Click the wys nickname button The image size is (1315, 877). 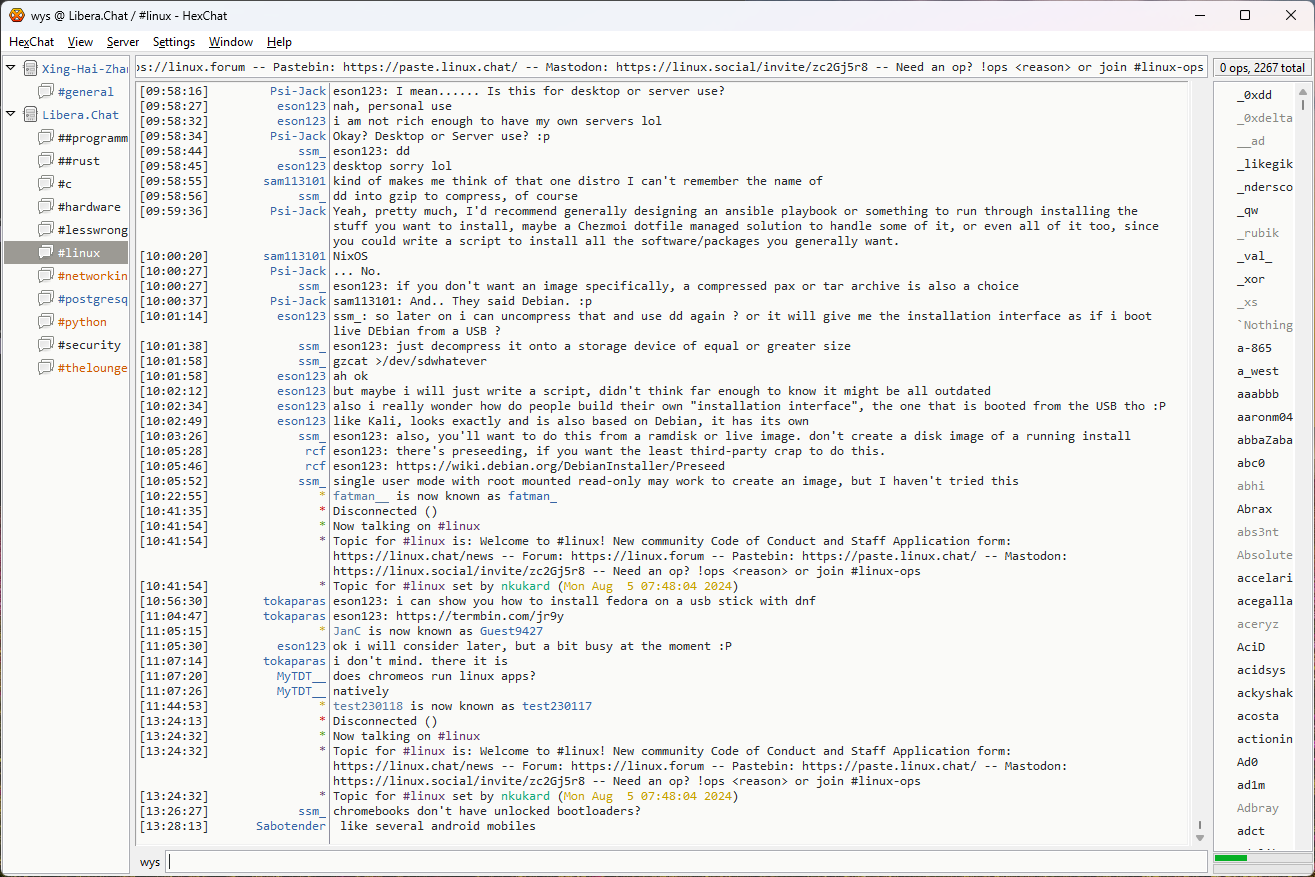(150, 862)
